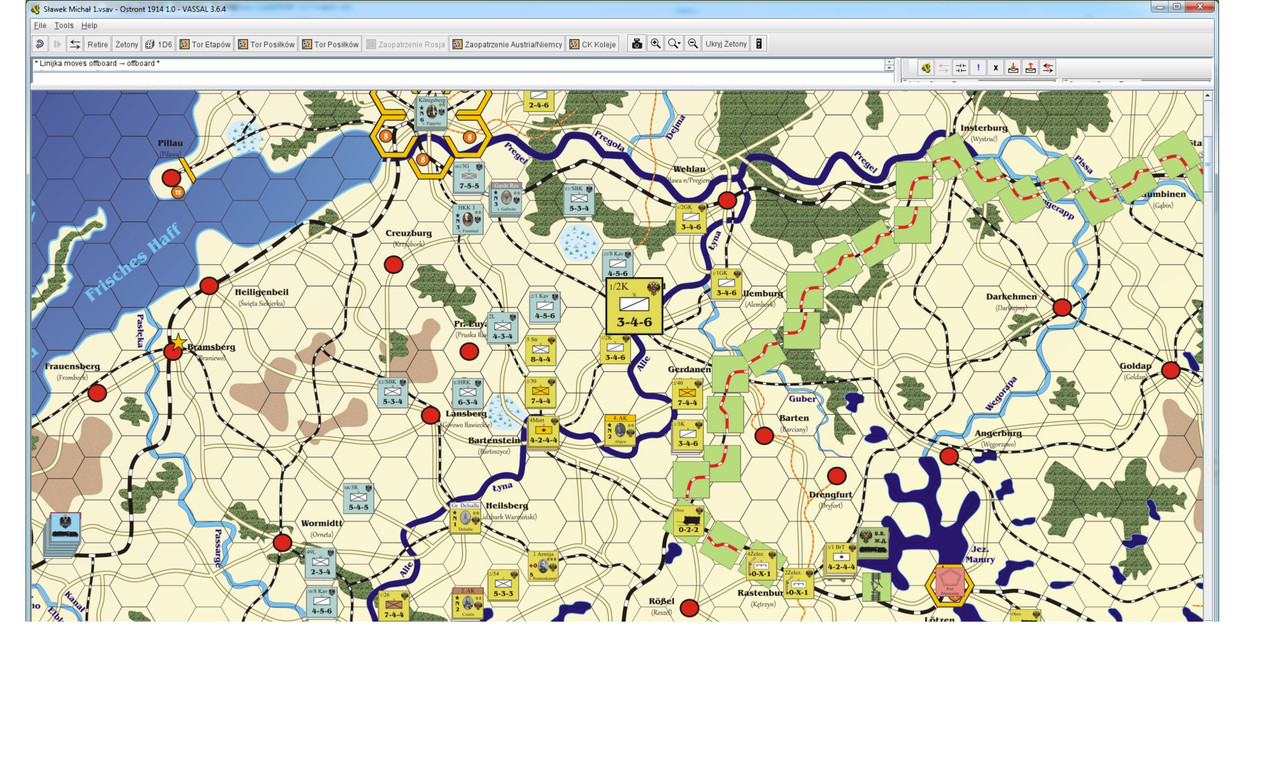Select the 1 Armia headquarters counter
Screen dimensions: 1280x764
(x=544, y=566)
